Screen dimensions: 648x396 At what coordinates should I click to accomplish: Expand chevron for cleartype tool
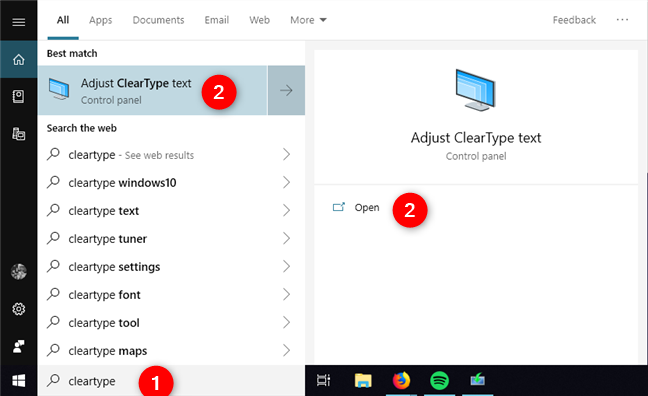point(286,322)
